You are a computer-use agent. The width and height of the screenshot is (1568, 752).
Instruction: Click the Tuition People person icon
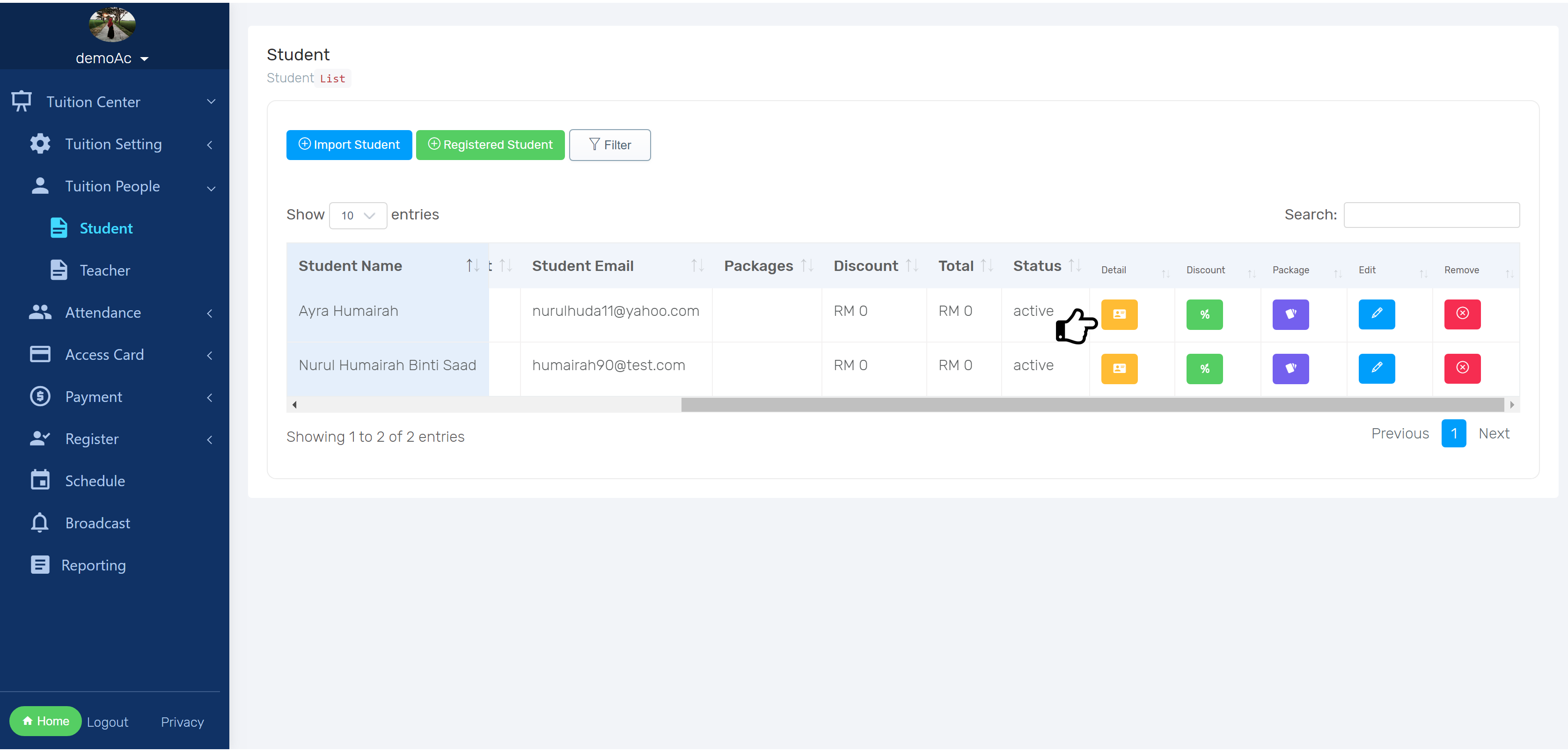click(40, 186)
